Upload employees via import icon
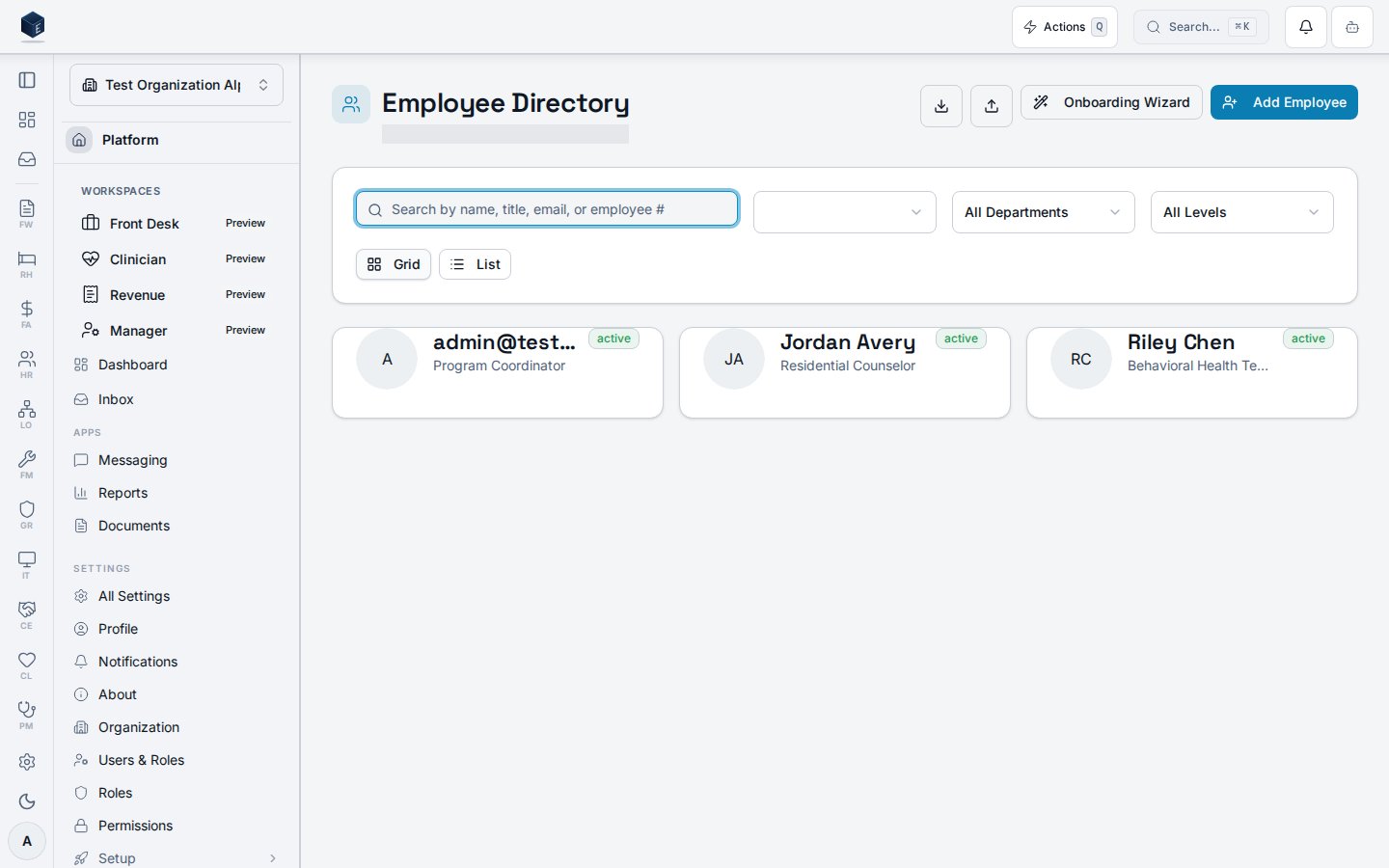The width and height of the screenshot is (1389, 868). pyautogui.click(x=992, y=106)
